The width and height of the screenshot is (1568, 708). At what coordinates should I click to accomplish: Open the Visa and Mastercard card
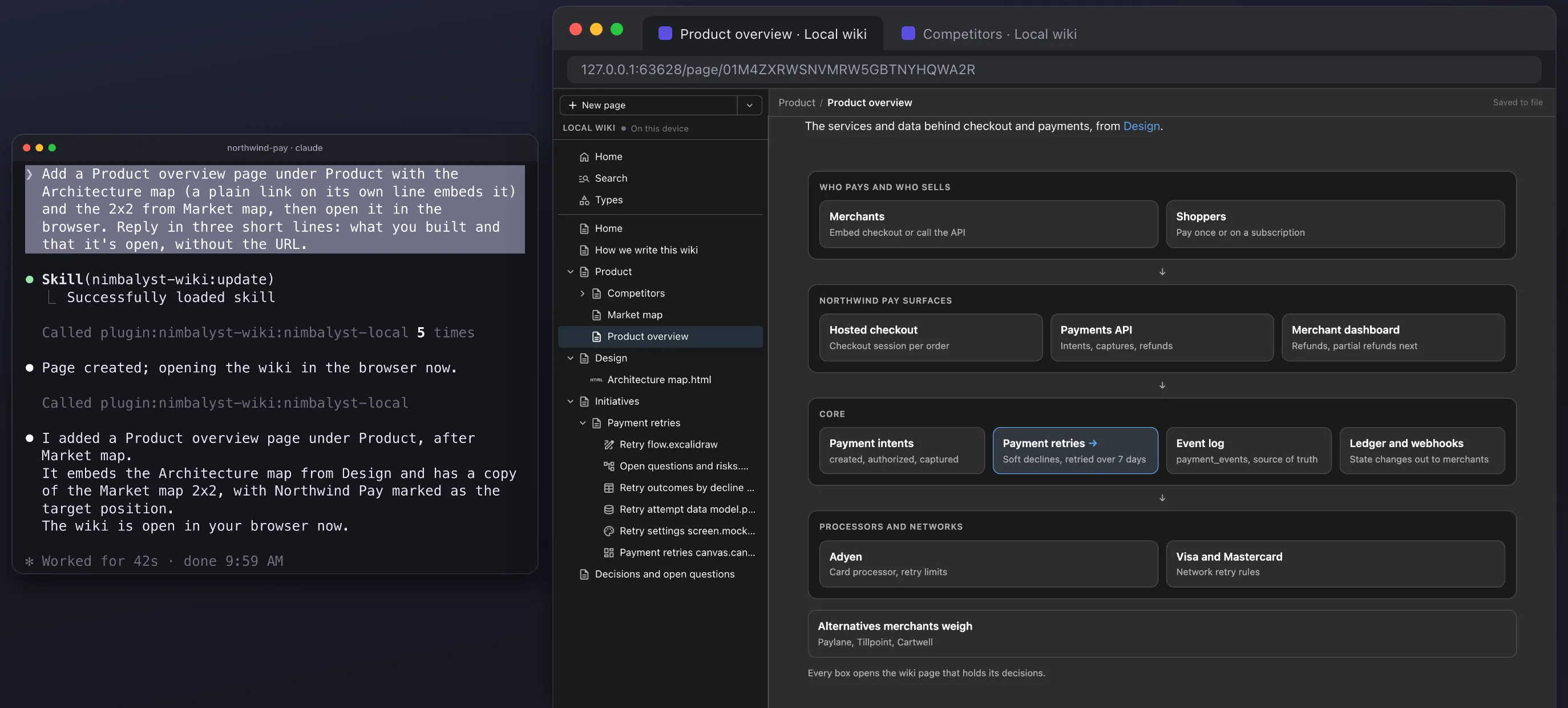[1335, 564]
